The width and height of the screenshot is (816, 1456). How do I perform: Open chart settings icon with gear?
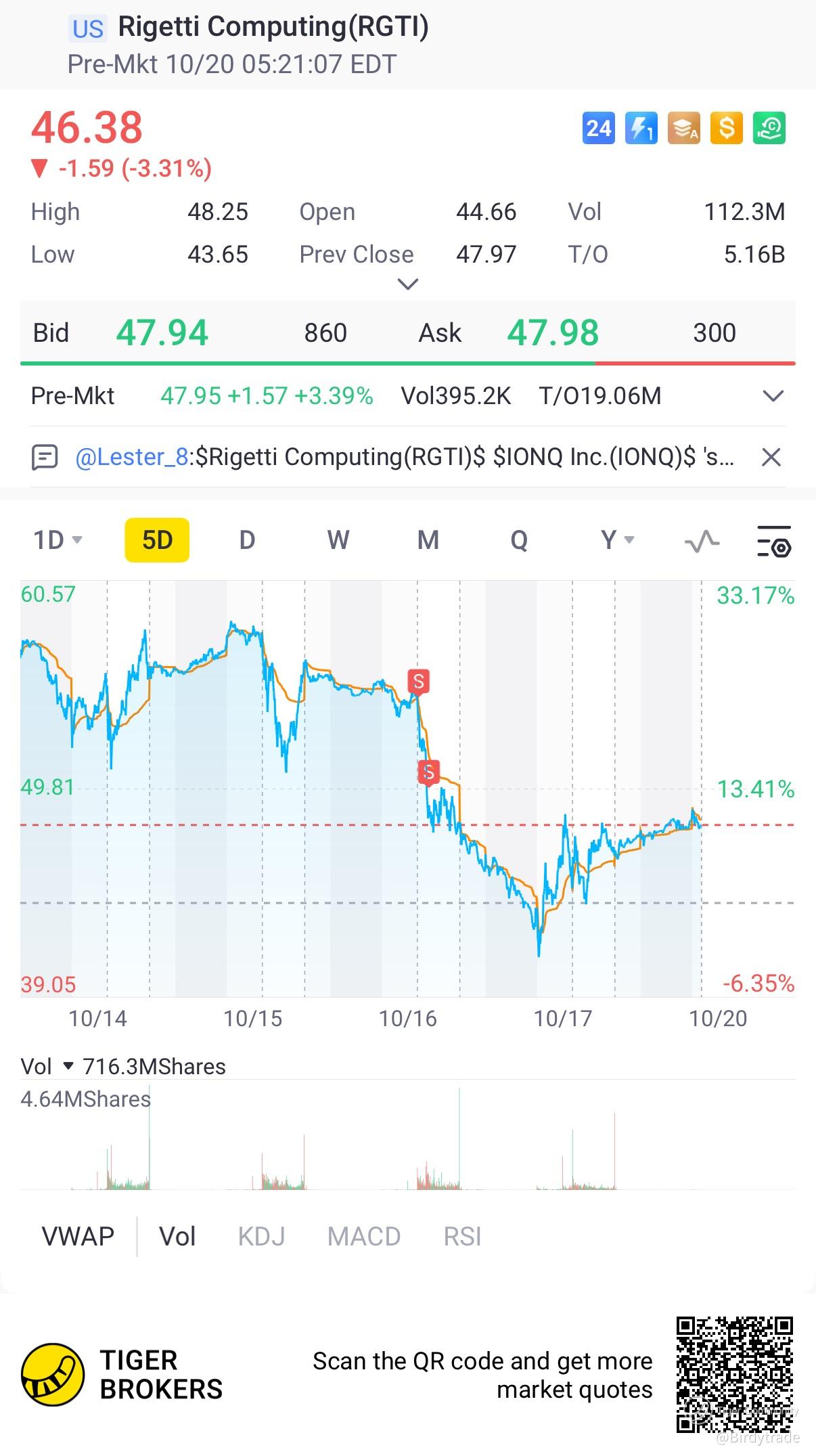(773, 541)
